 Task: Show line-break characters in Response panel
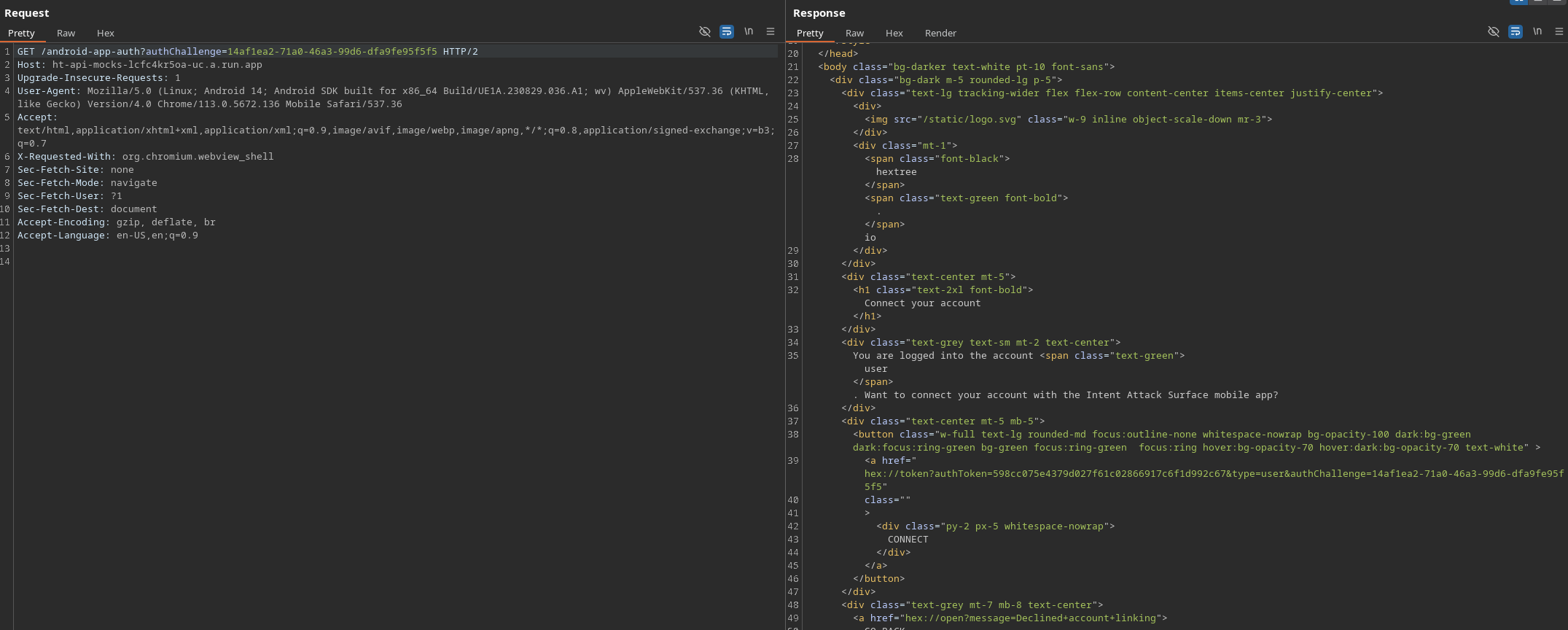[x=1537, y=31]
